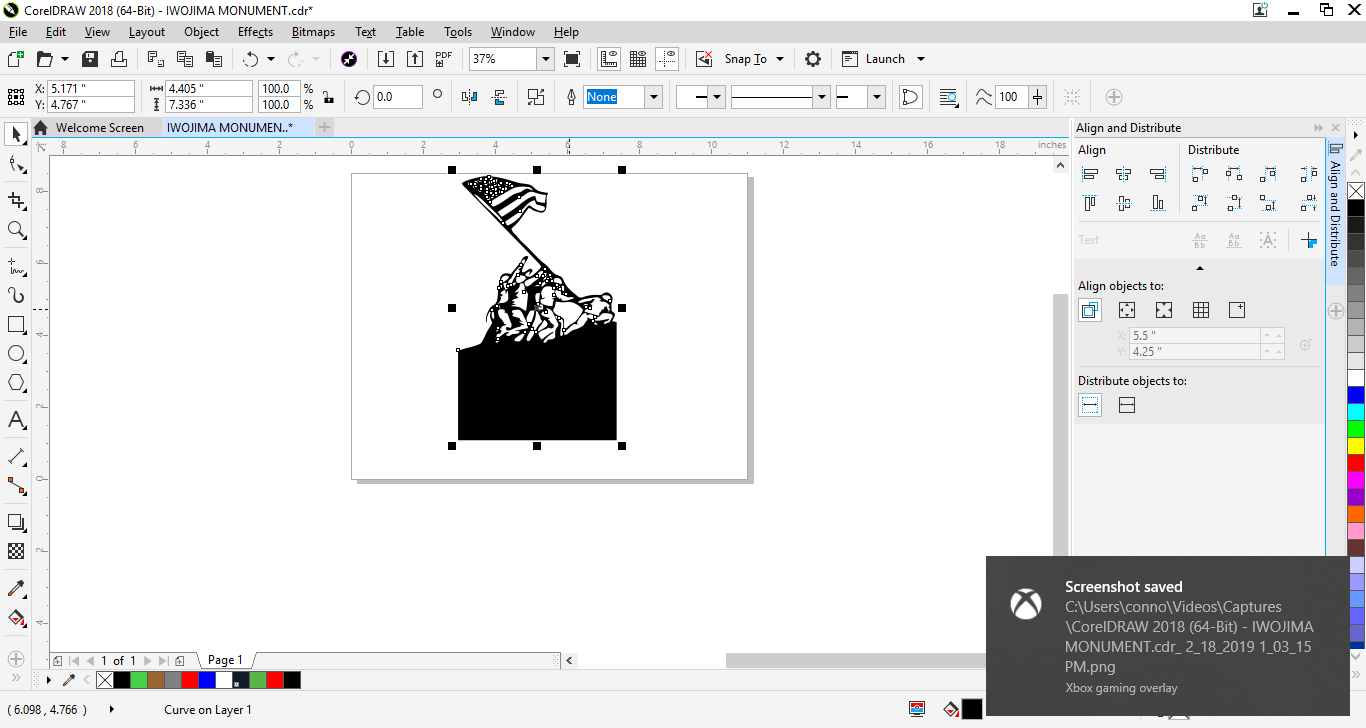Expand the Open file dropdown arrow
The height and width of the screenshot is (728, 1366).
tap(65, 59)
